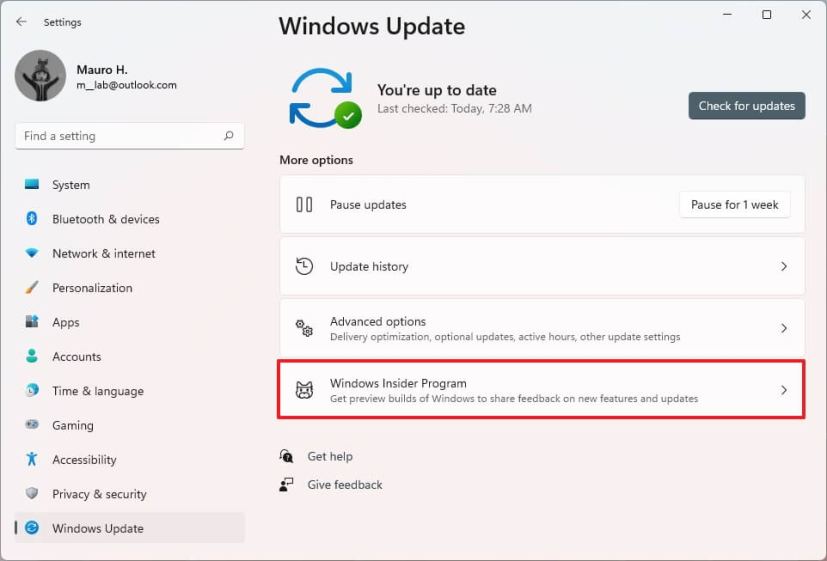Select the Network wifi icon in sidebar
827x561 pixels.
(x=32, y=253)
